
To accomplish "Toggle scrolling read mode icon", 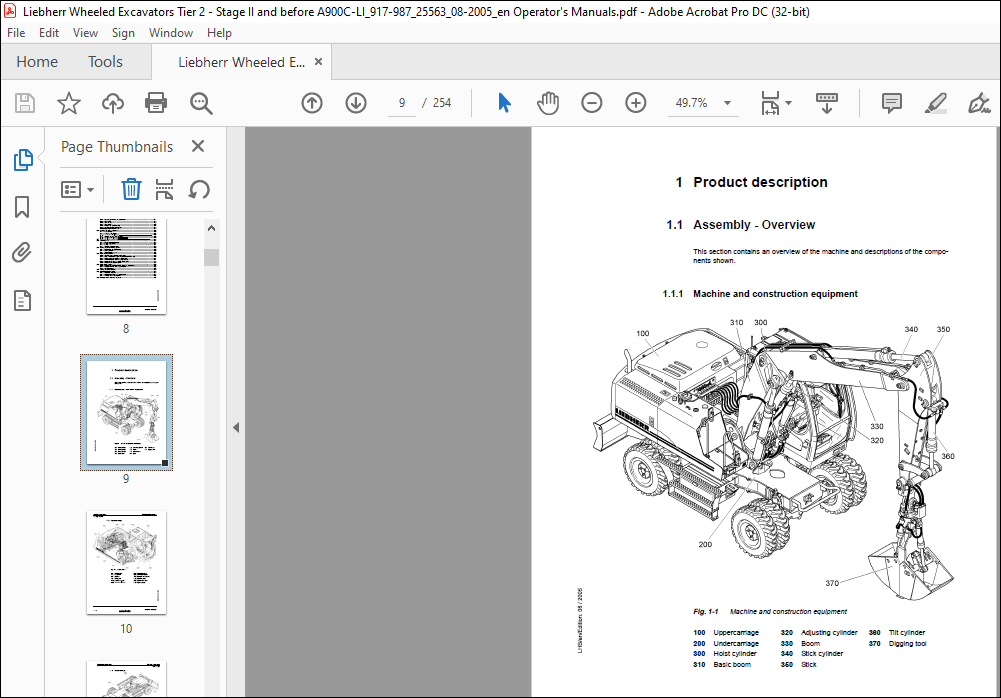I will click(827, 103).
